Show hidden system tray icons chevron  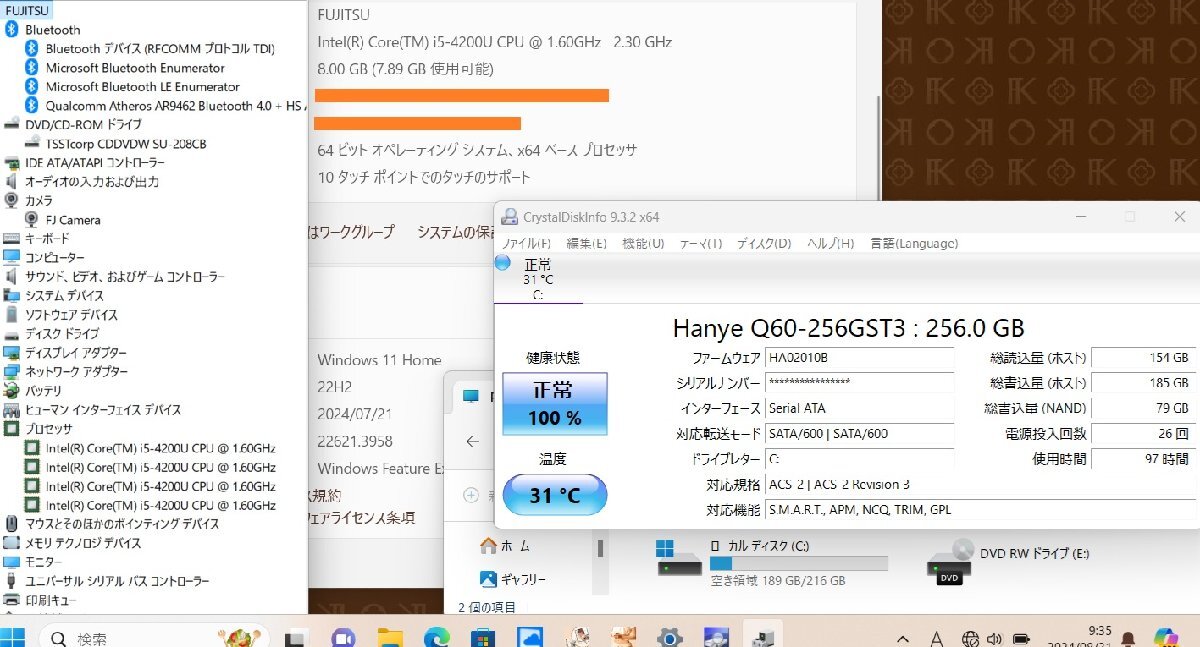[904, 638]
